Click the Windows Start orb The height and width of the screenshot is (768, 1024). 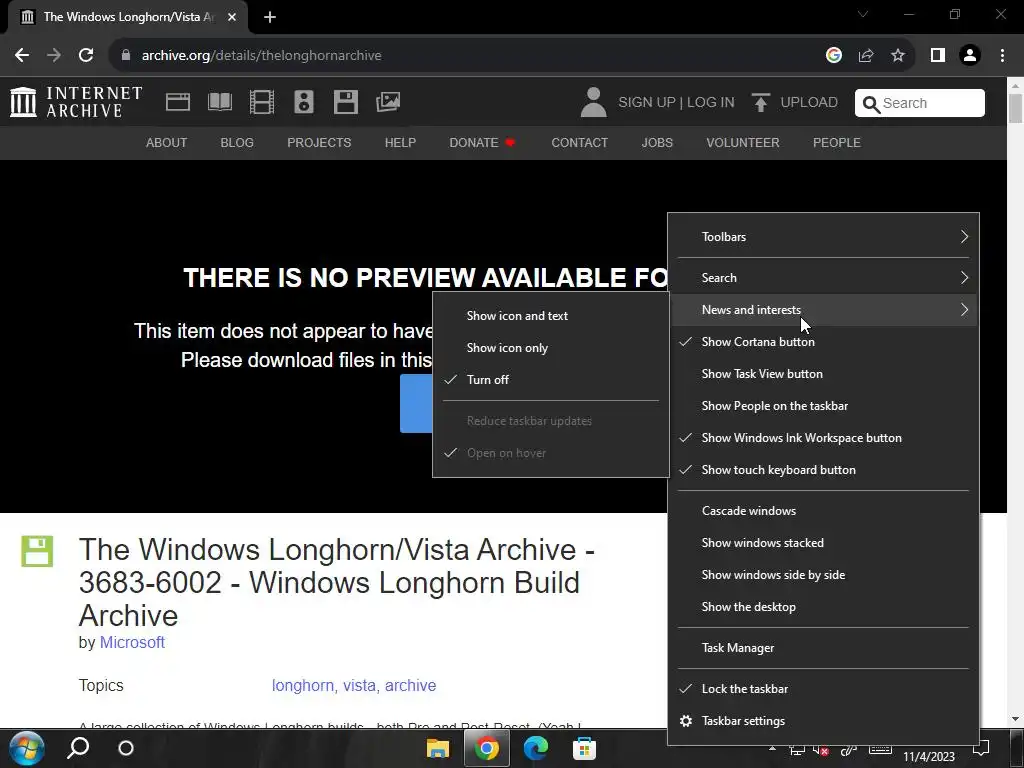pyautogui.click(x=27, y=748)
